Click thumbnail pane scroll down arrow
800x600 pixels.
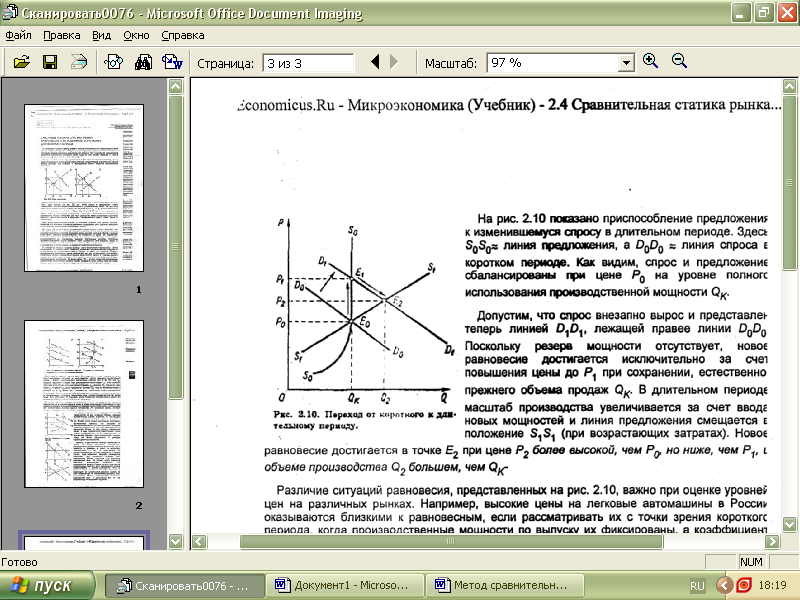(176, 541)
